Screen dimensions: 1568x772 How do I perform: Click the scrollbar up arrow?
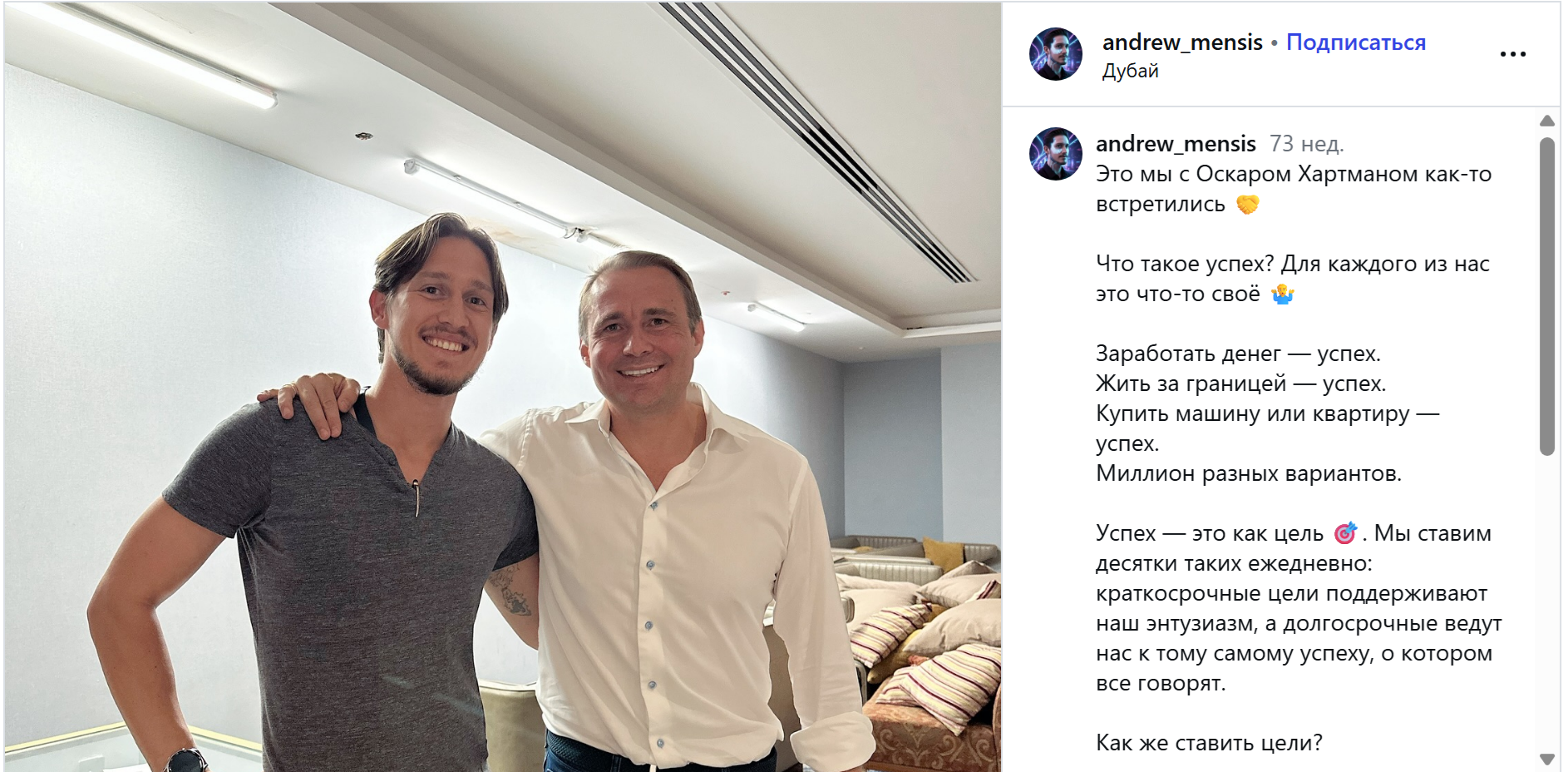coord(1546,121)
